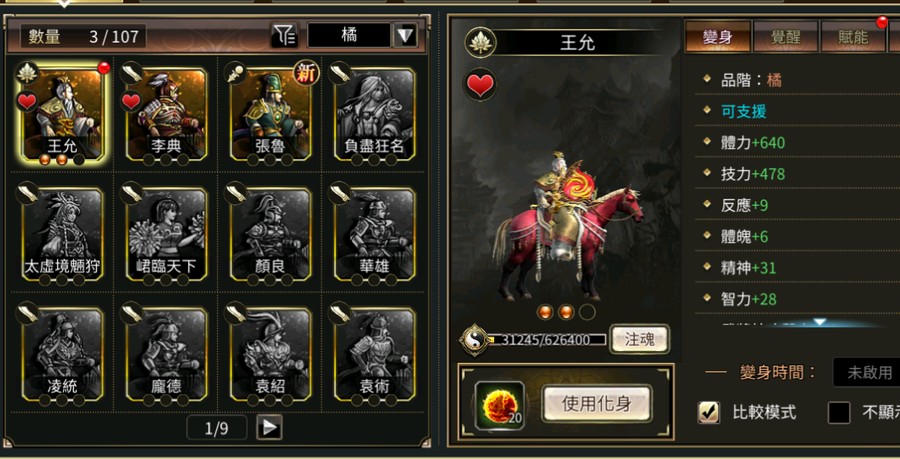Click the sword icon on 顏良 card
The height and width of the screenshot is (459, 900).
(x=235, y=193)
